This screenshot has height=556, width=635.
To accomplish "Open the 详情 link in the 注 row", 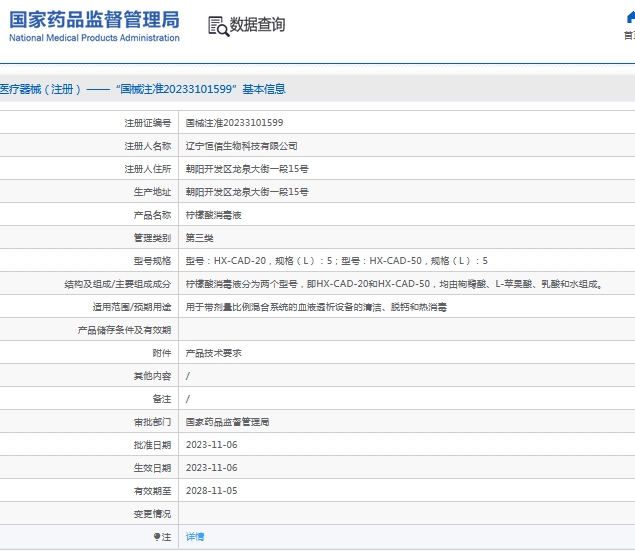I will (x=195, y=537).
